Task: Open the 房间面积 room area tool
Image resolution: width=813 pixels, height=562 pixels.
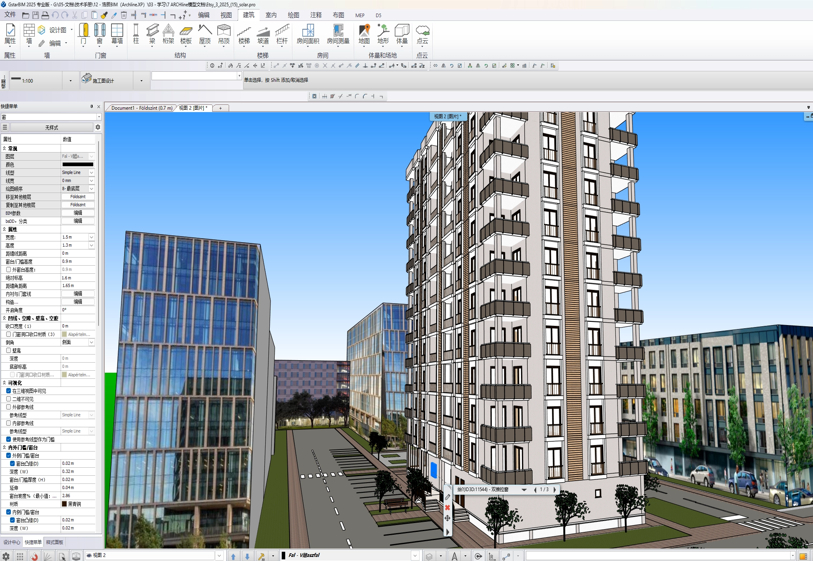Action: (307, 34)
